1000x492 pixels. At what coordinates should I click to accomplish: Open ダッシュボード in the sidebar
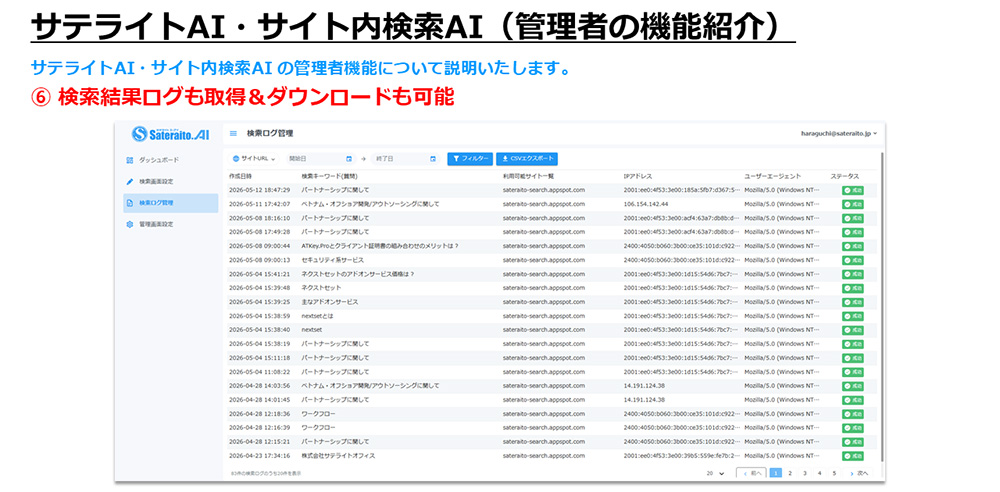coord(170,160)
